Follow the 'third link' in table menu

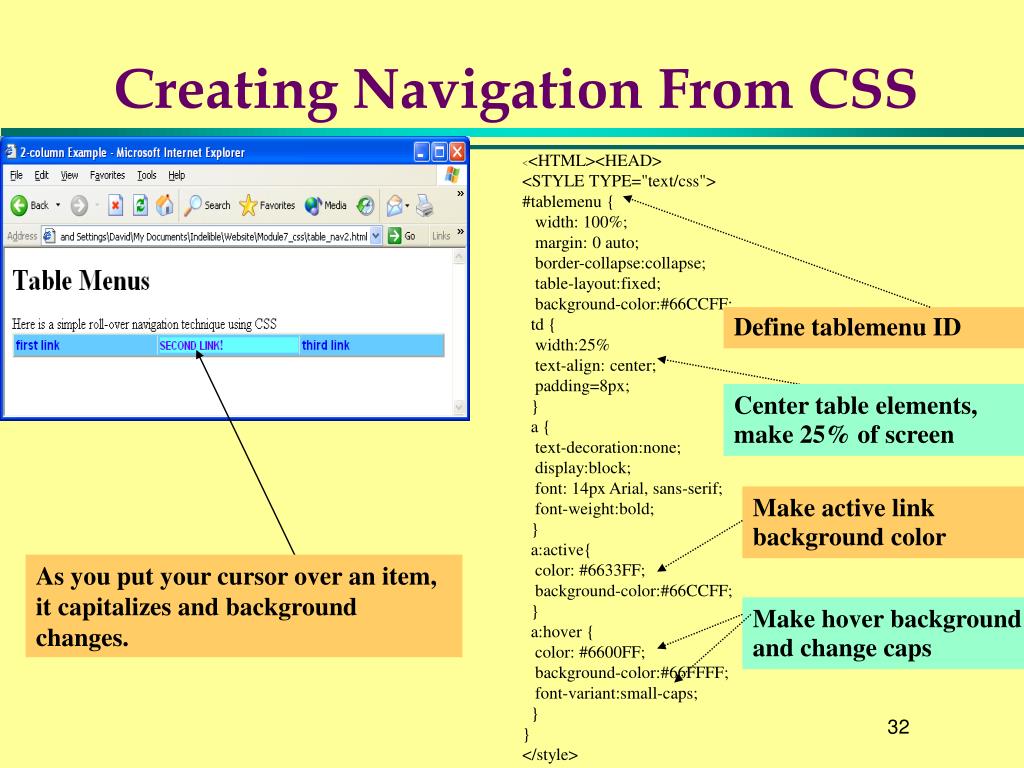pyautogui.click(x=325, y=345)
